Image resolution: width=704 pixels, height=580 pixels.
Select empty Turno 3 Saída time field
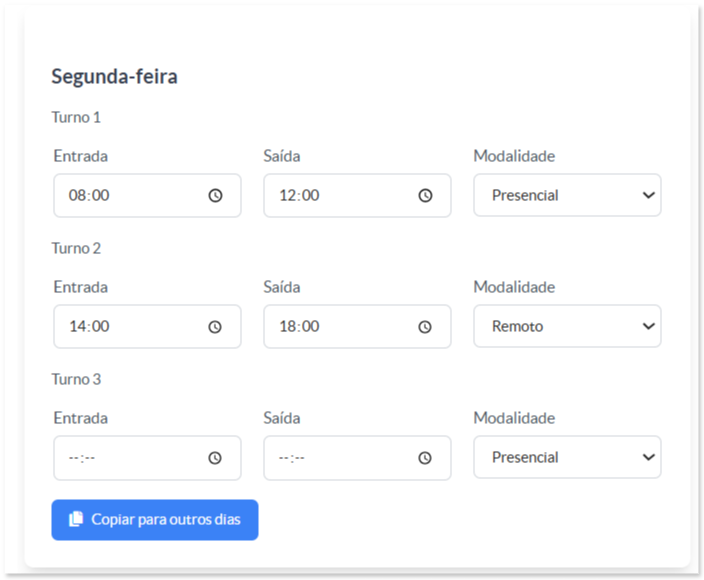pos(357,457)
